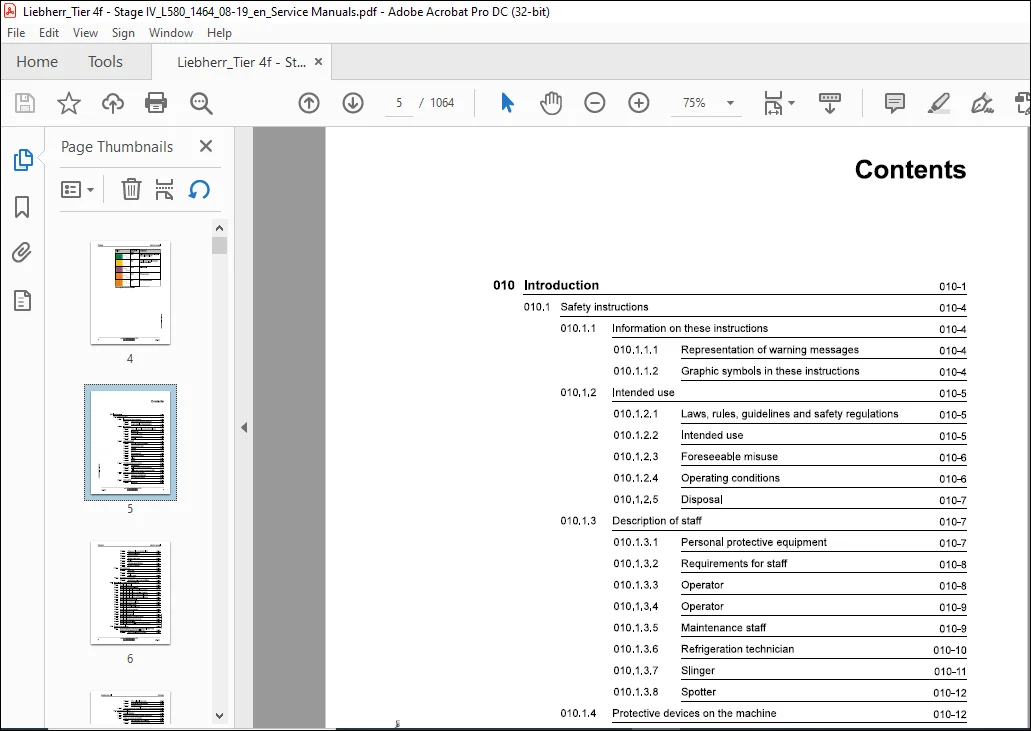Select the page 6 thumbnail
This screenshot has width=1031, height=731.
pos(130,592)
